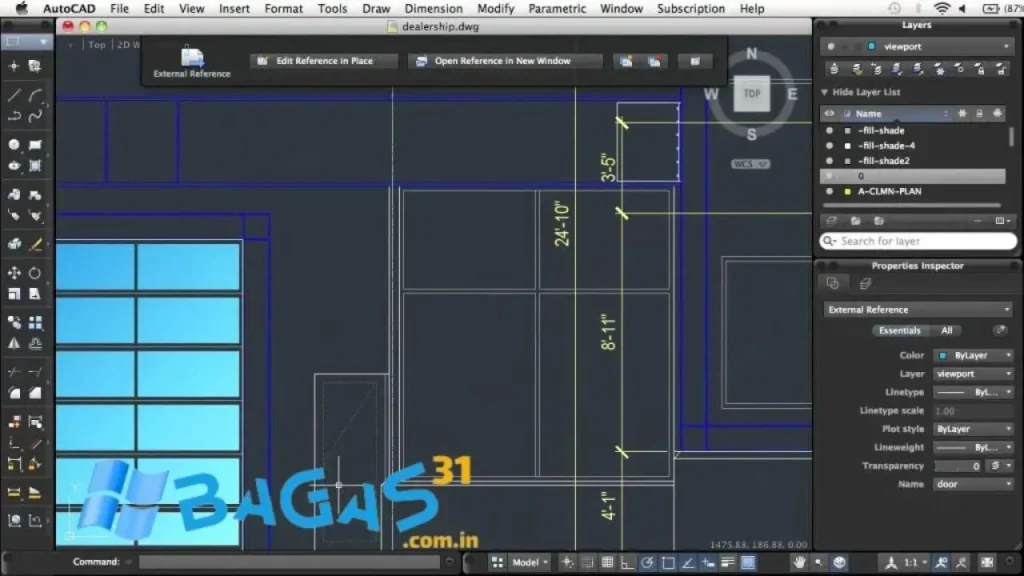Open the Linetype property dropdown
Image resolution: width=1024 pixels, height=576 pixels.
[973, 392]
